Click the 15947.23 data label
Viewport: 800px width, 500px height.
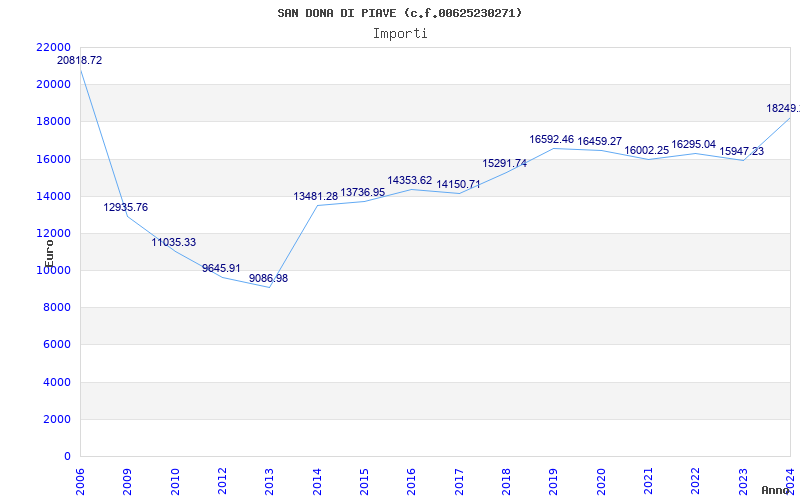tap(741, 152)
